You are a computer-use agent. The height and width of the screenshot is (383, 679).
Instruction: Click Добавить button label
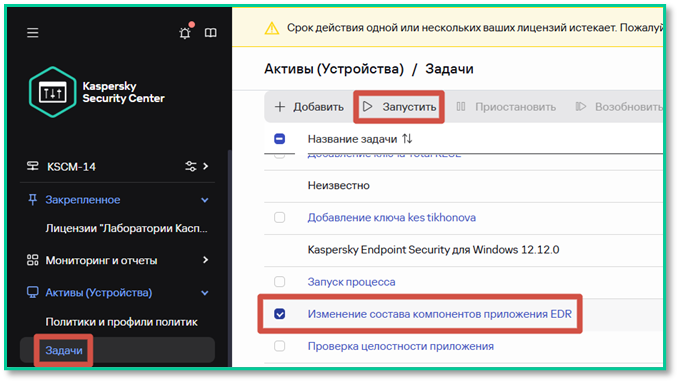(318, 107)
